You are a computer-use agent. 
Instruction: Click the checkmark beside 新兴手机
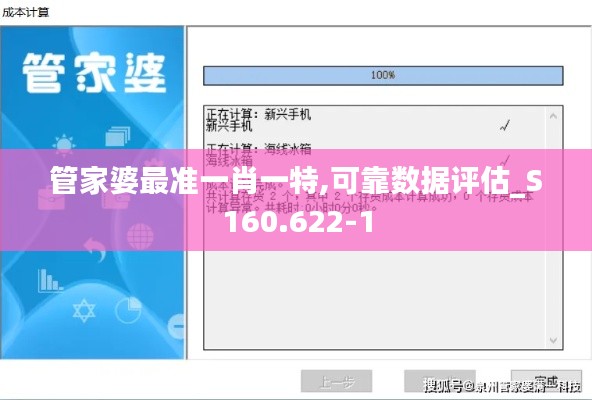[505, 126]
